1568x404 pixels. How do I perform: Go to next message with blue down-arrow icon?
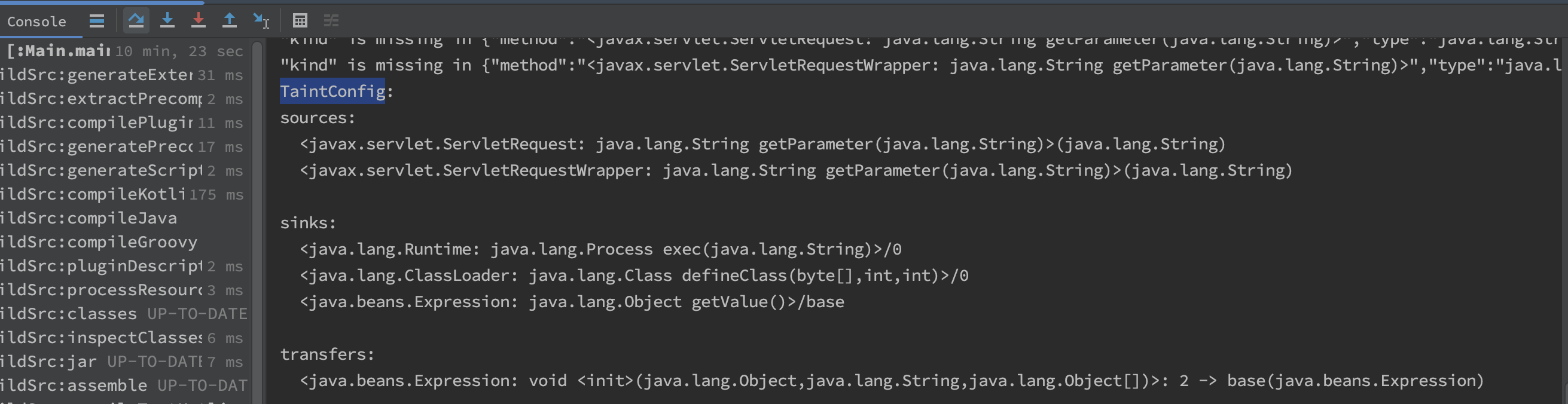(x=167, y=20)
